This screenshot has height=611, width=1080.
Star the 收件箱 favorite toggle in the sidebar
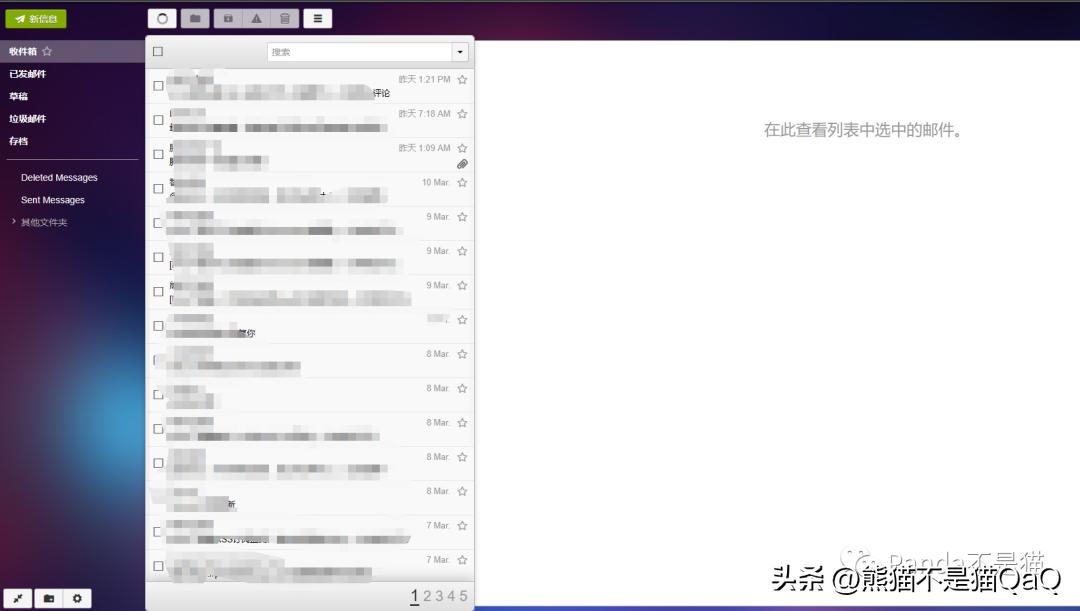[x=46, y=51]
